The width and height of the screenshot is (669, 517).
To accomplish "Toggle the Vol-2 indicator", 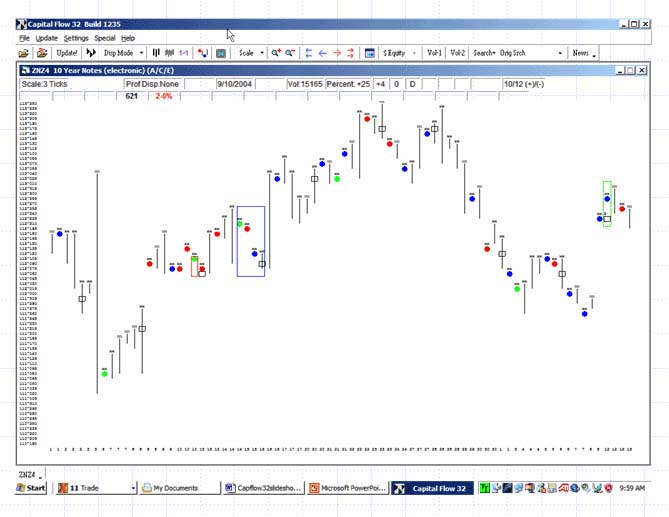I will pos(457,52).
